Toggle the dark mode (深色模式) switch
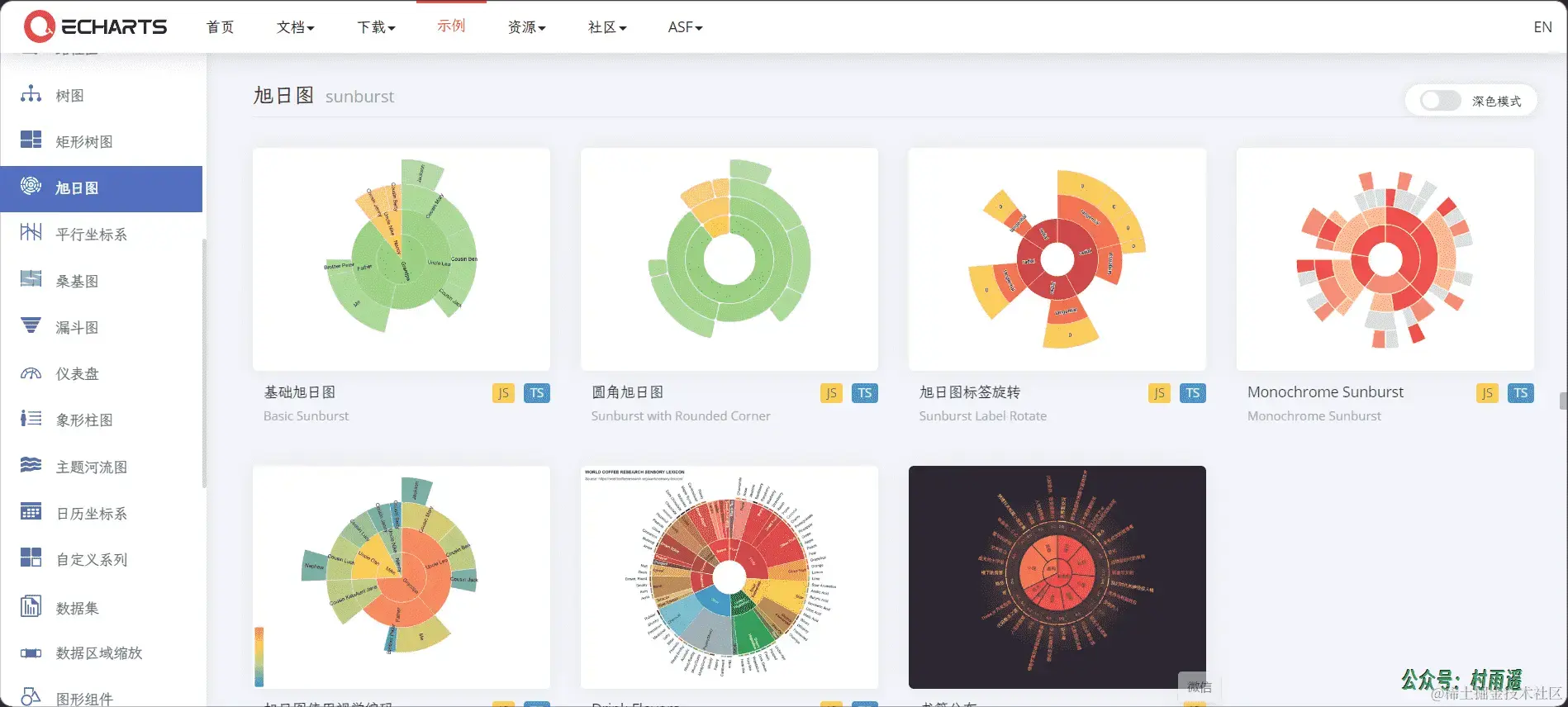1568x707 pixels. 1440,101
